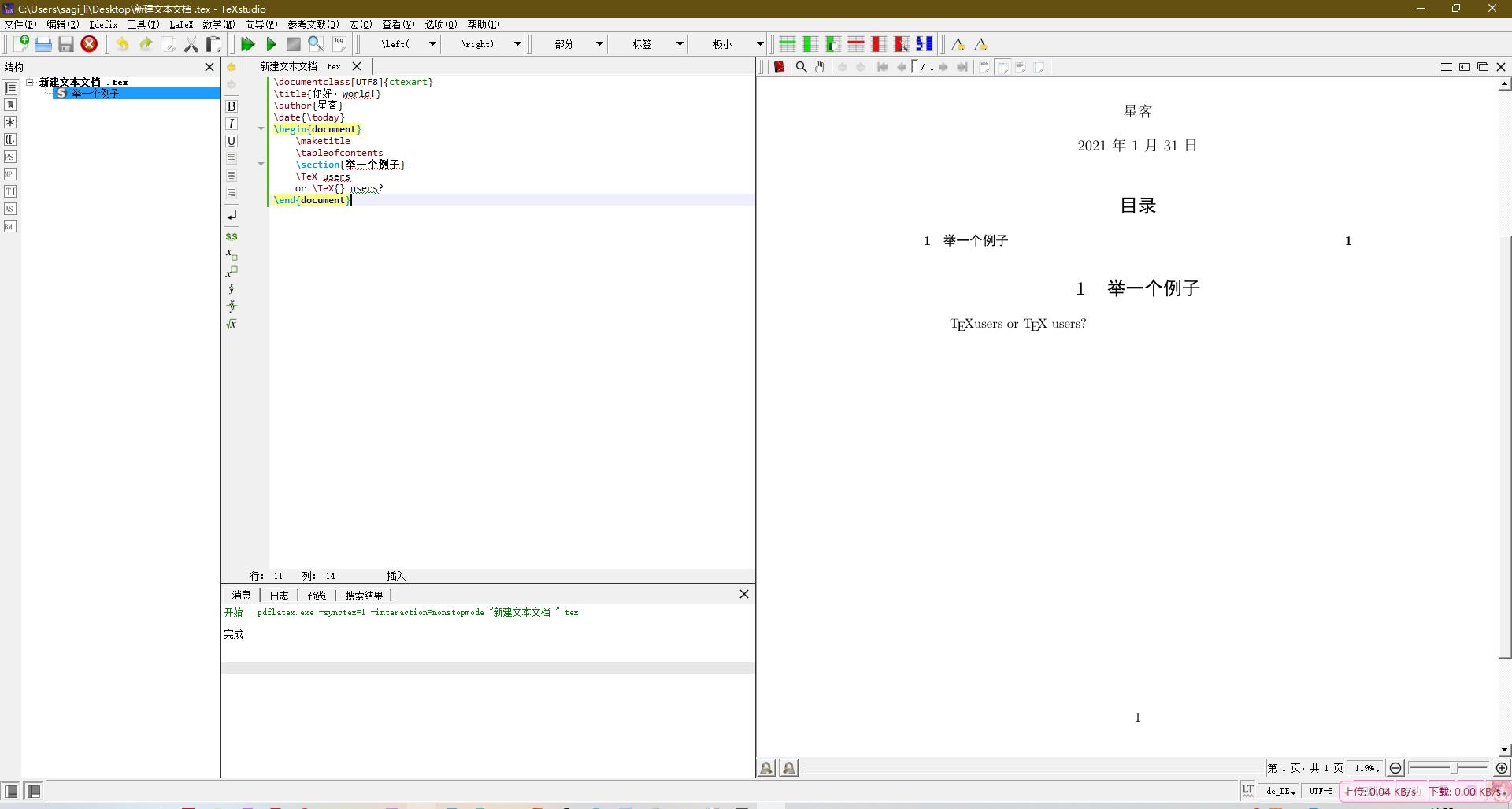Insert square root icon
The width and height of the screenshot is (1512, 809).
click(232, 324)
